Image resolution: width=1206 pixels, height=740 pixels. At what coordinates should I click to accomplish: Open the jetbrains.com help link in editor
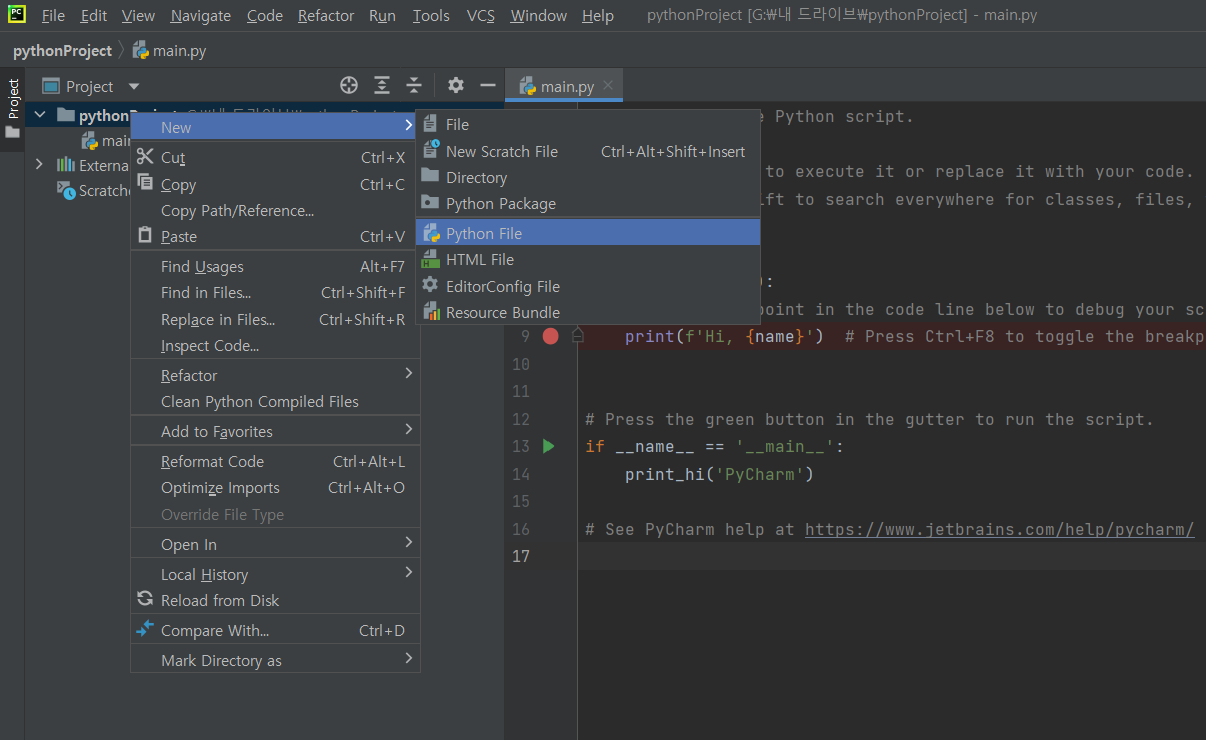(x=999, y=529)
